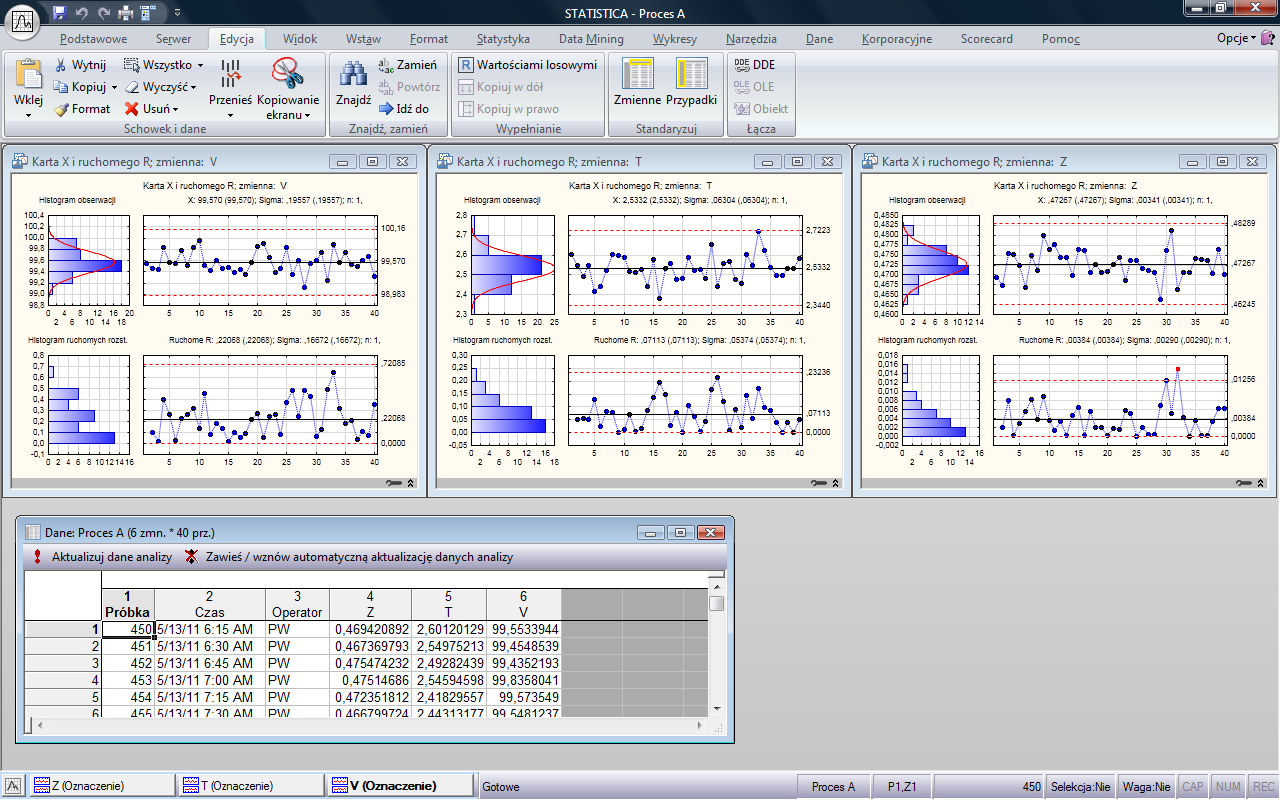The height and width of the screenshot is (800, 1280).
Task: Click the pin icon in the zmienna: T window
Action: coord(817,483)
